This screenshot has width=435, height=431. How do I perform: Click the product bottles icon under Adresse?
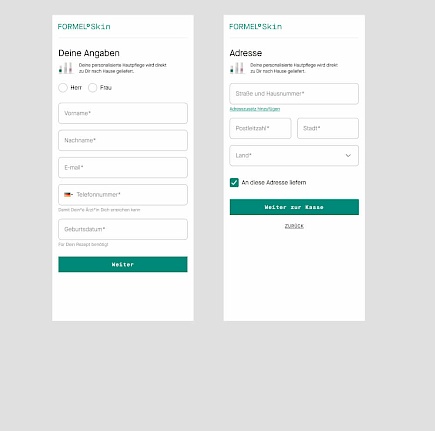237,68
